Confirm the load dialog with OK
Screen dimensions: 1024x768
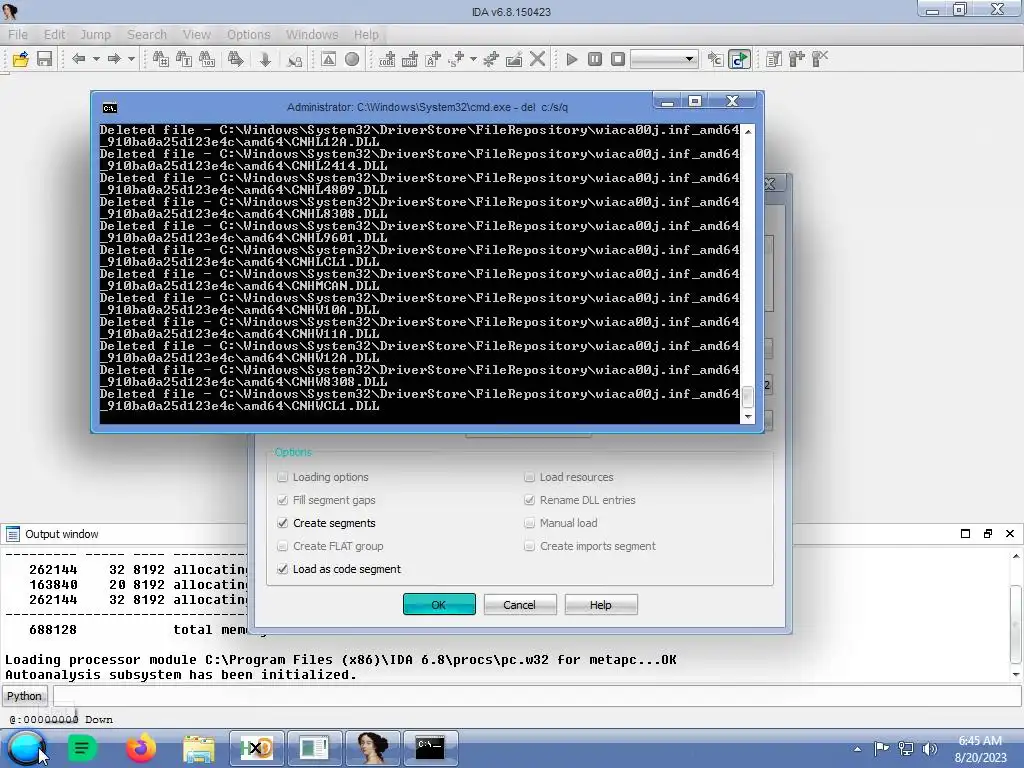click(439, 605)
